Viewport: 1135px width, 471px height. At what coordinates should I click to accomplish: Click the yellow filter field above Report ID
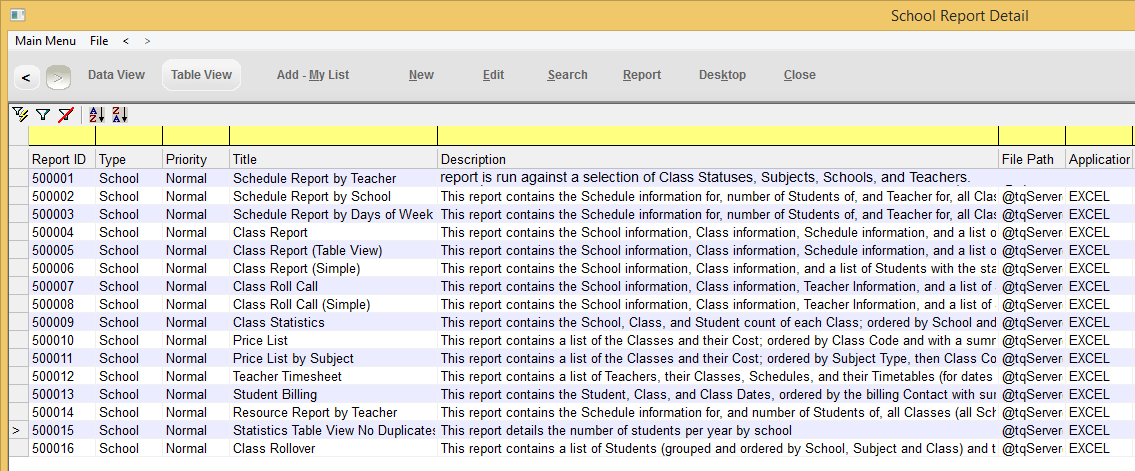coord(62,136)
